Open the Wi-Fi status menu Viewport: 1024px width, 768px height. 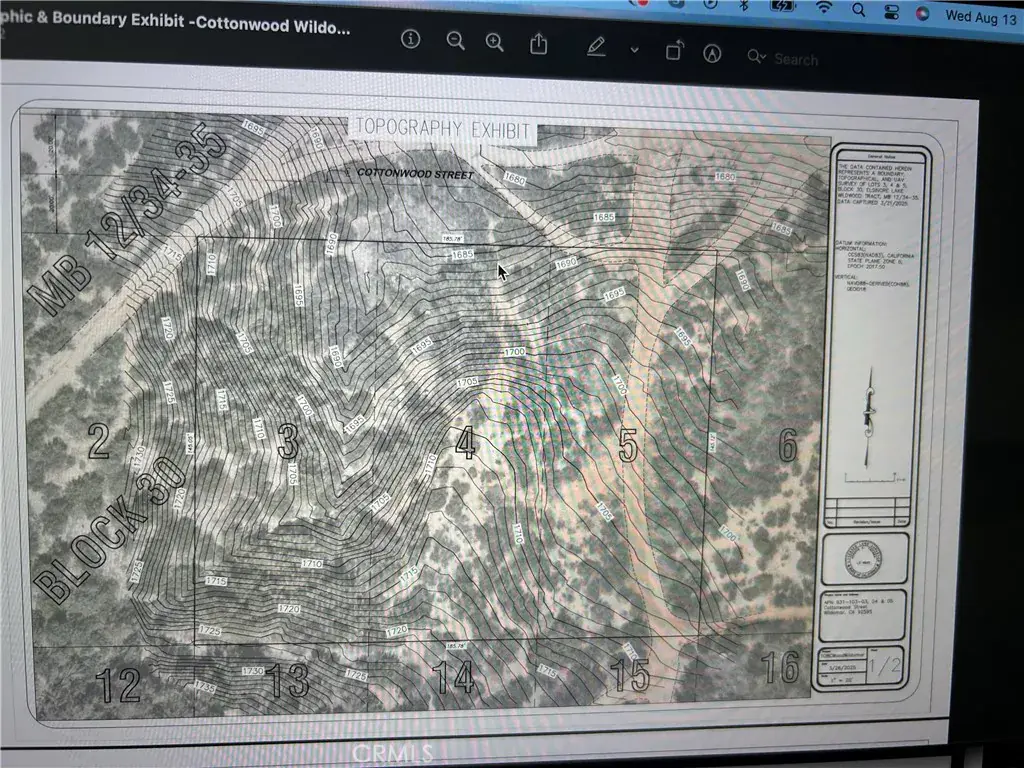pos(823,8)
